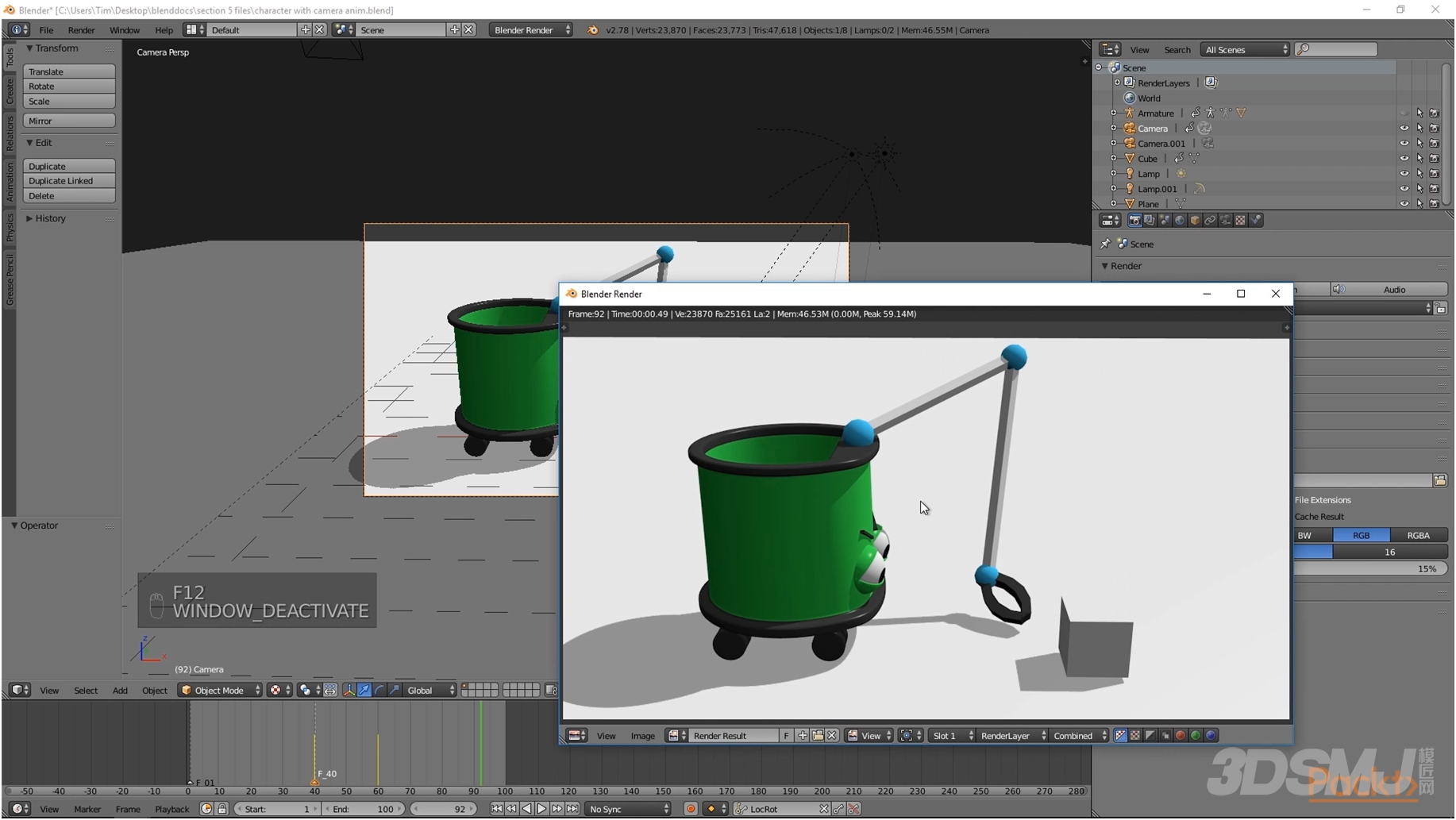Open the Scene properties tab icon
1456x820 pixels.
(1165, 221)
